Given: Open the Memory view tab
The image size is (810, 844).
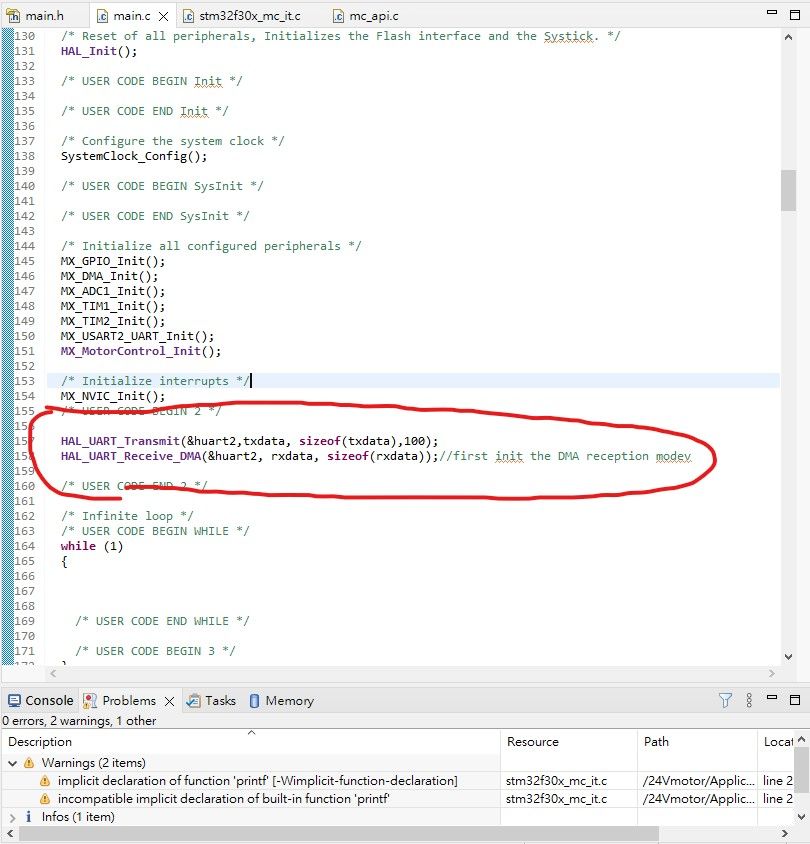Looking at the screenshot, I should click(x=281, y=700).
